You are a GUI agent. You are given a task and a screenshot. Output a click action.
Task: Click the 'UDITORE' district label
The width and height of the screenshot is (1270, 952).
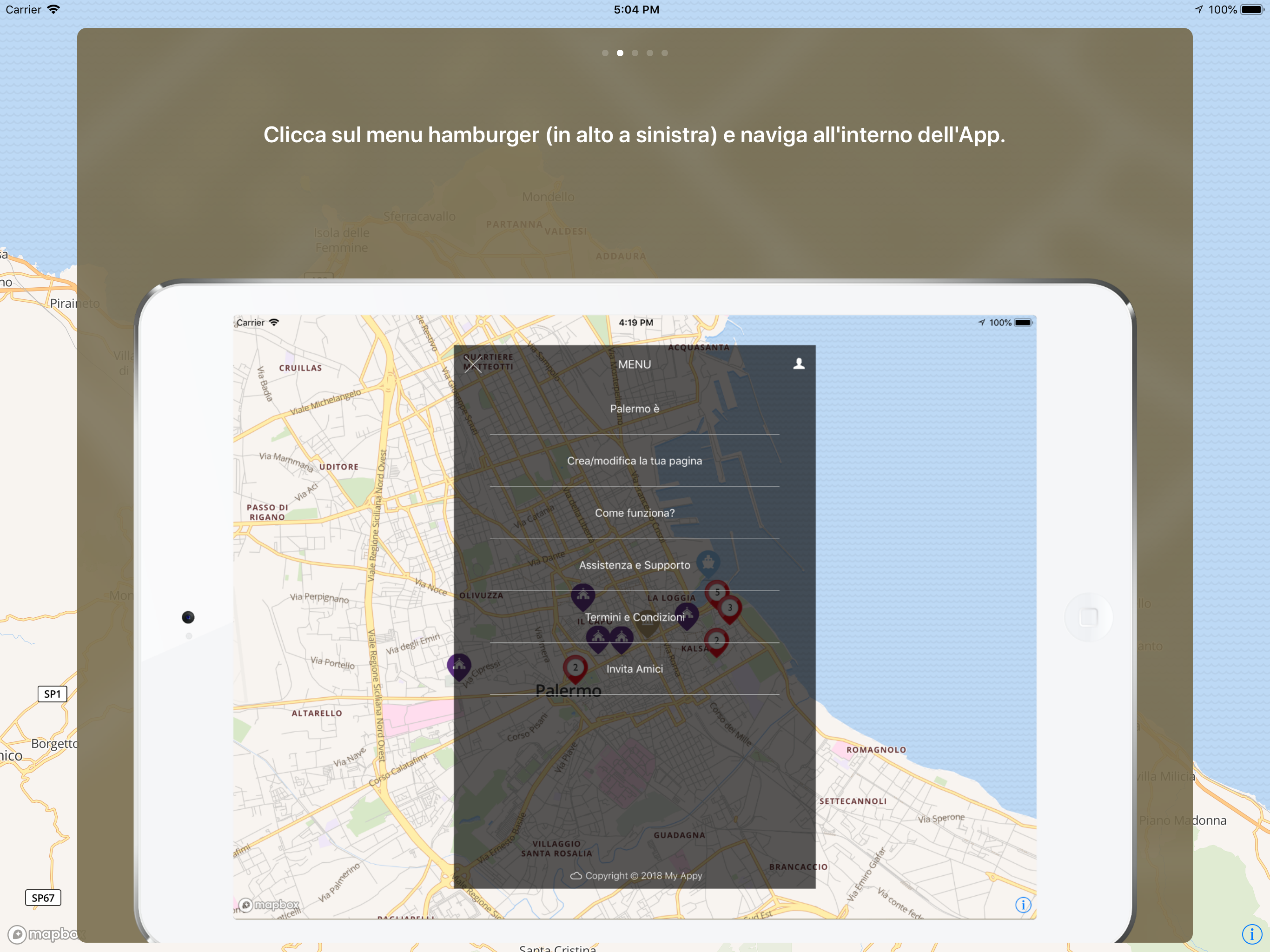(x=339, y=467)
